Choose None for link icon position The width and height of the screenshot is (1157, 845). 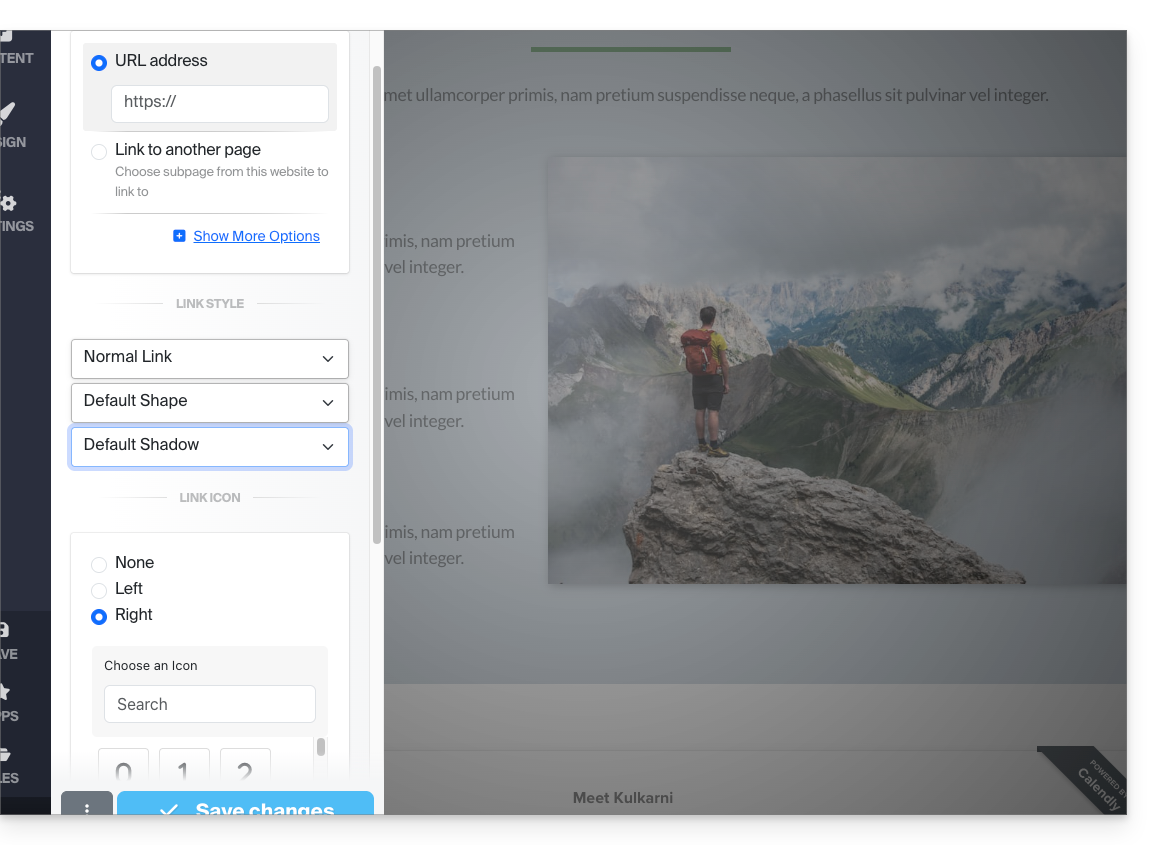tap(99, 564)
